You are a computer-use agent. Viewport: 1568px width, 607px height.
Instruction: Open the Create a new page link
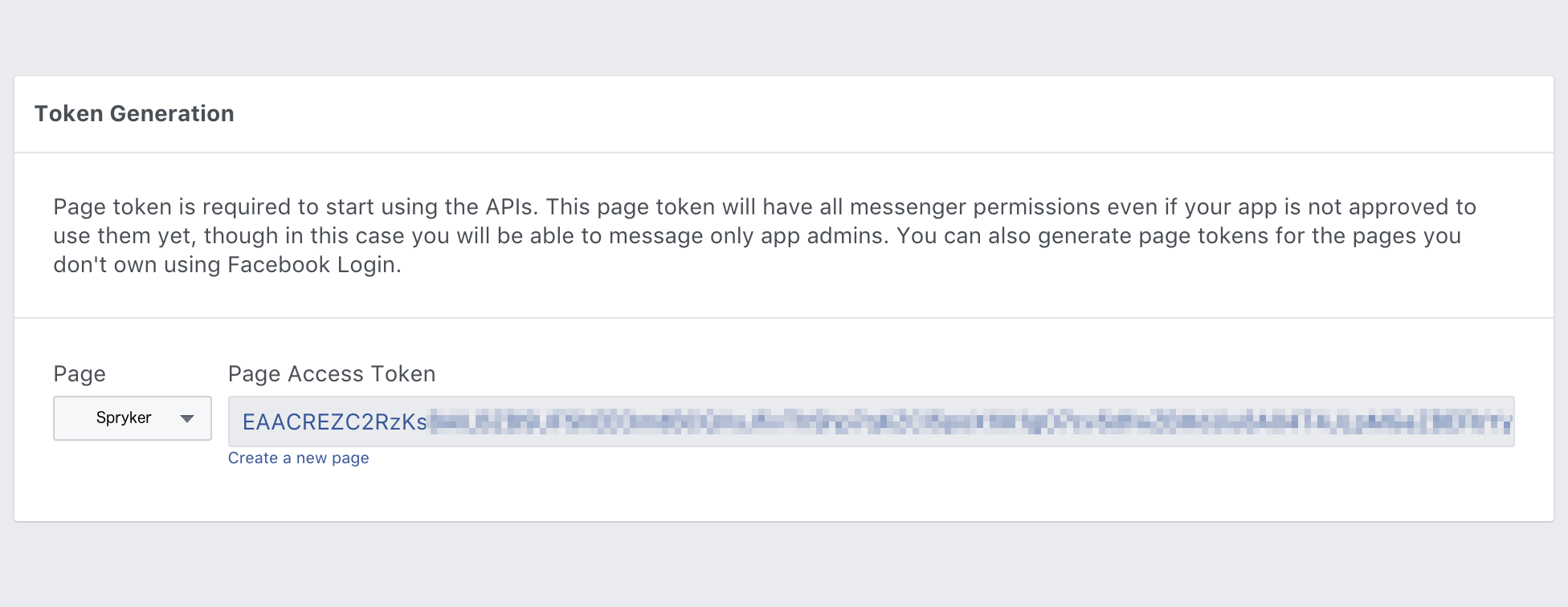298,458
